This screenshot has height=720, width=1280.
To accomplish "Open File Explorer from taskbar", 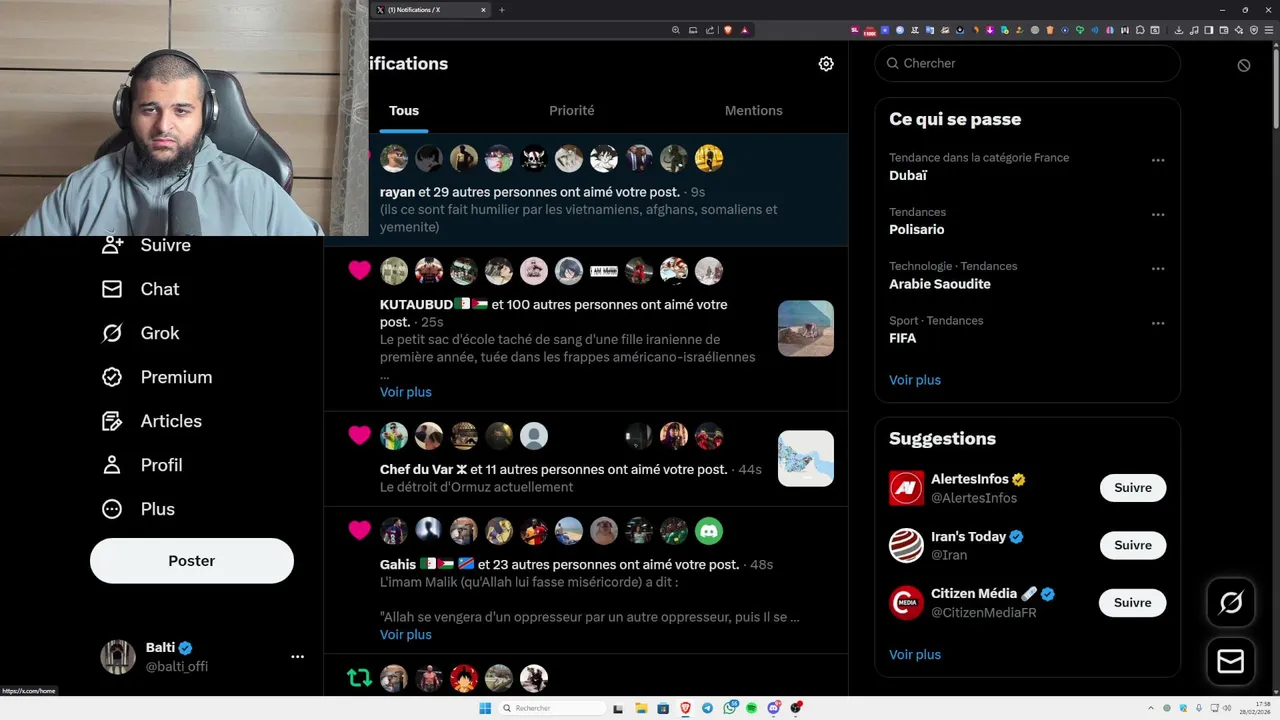I will (641, 708).
